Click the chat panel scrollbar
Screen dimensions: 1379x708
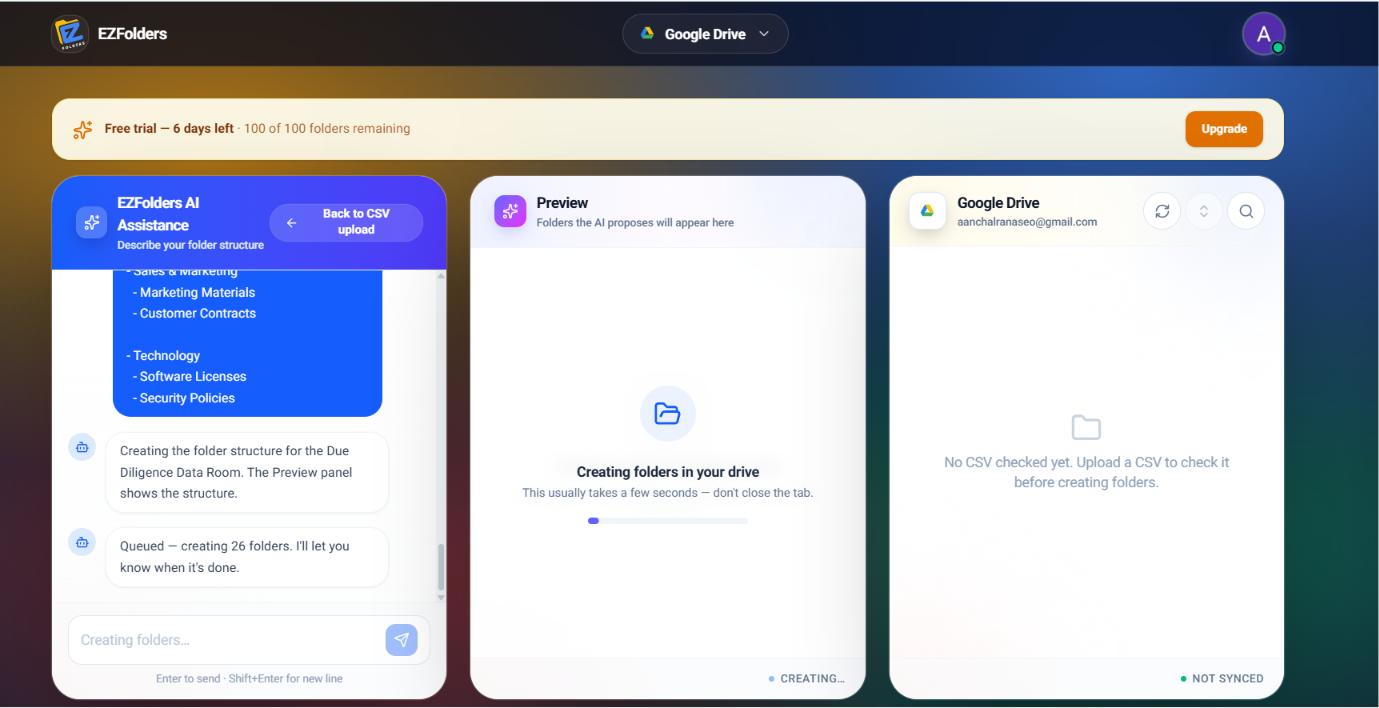tap(441, 567)
